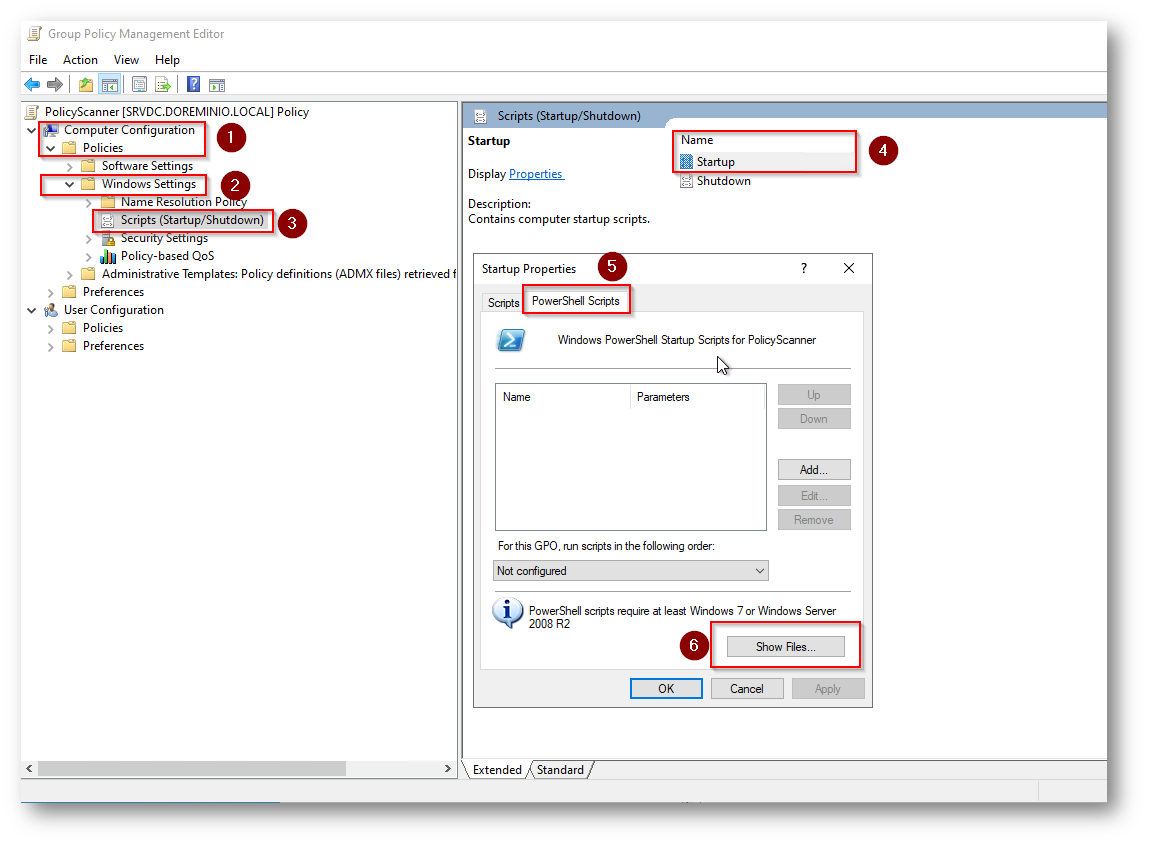Click the Security Settings lock icon

click(108, 238)
